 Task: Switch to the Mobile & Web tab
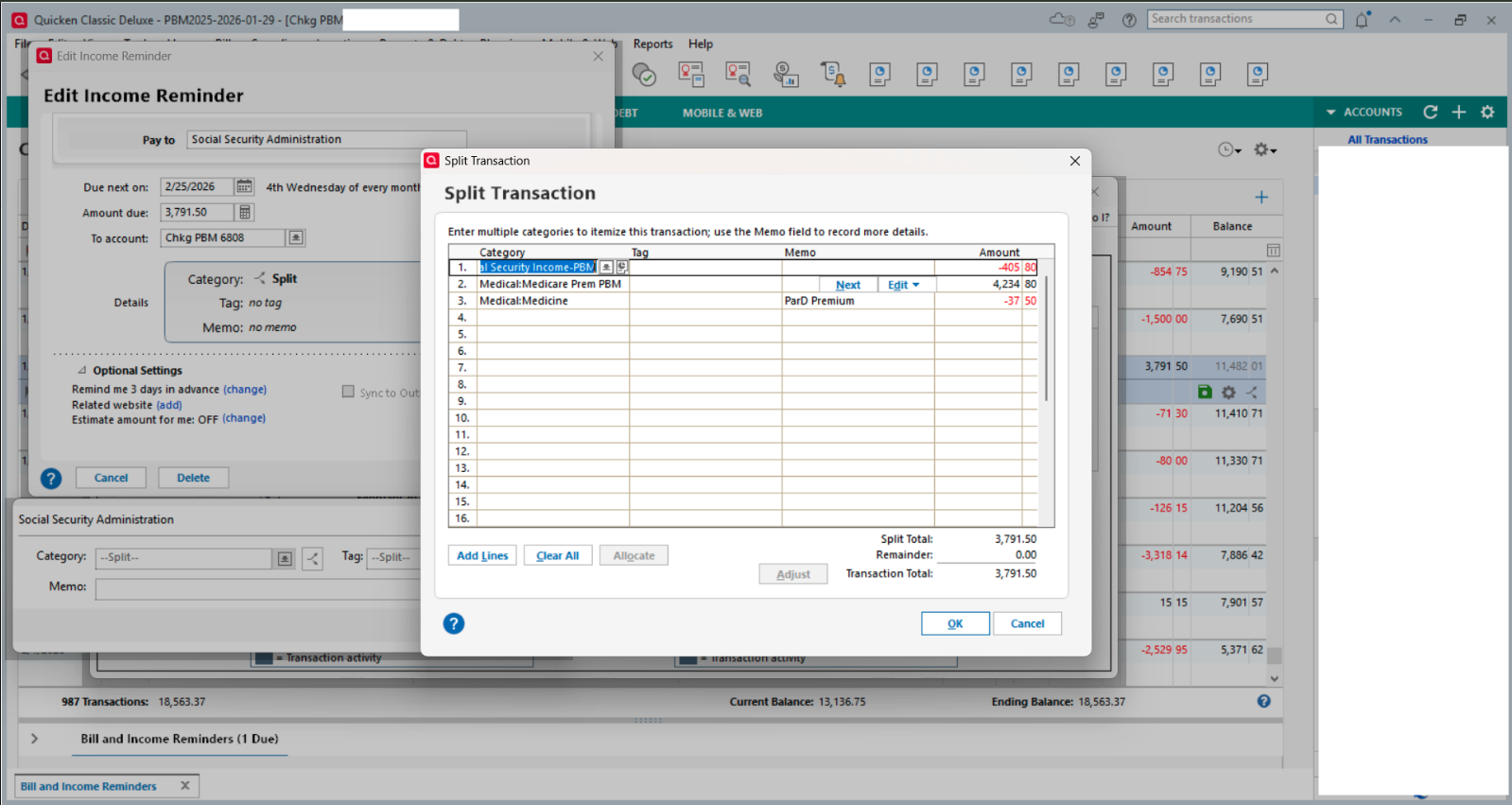(722, 113)
